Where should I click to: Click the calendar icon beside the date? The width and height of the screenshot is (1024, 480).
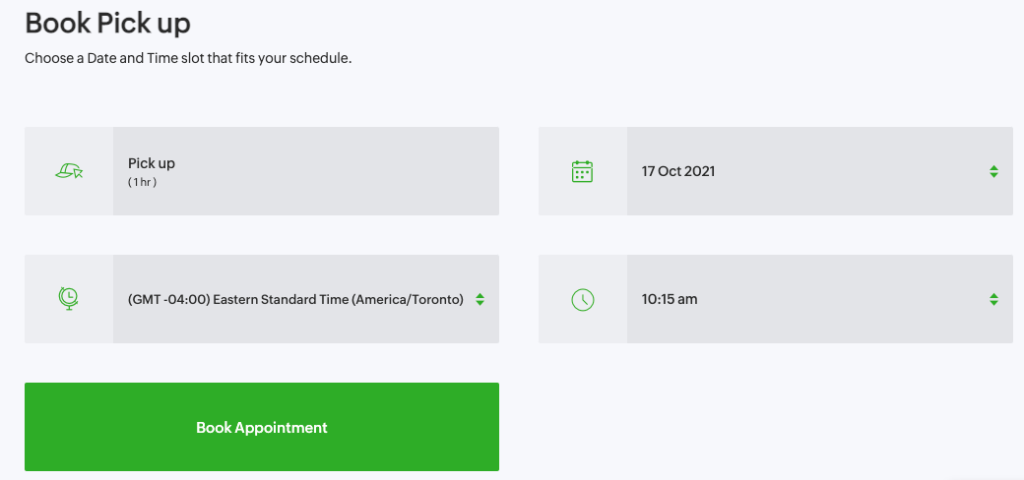[582, 171]
